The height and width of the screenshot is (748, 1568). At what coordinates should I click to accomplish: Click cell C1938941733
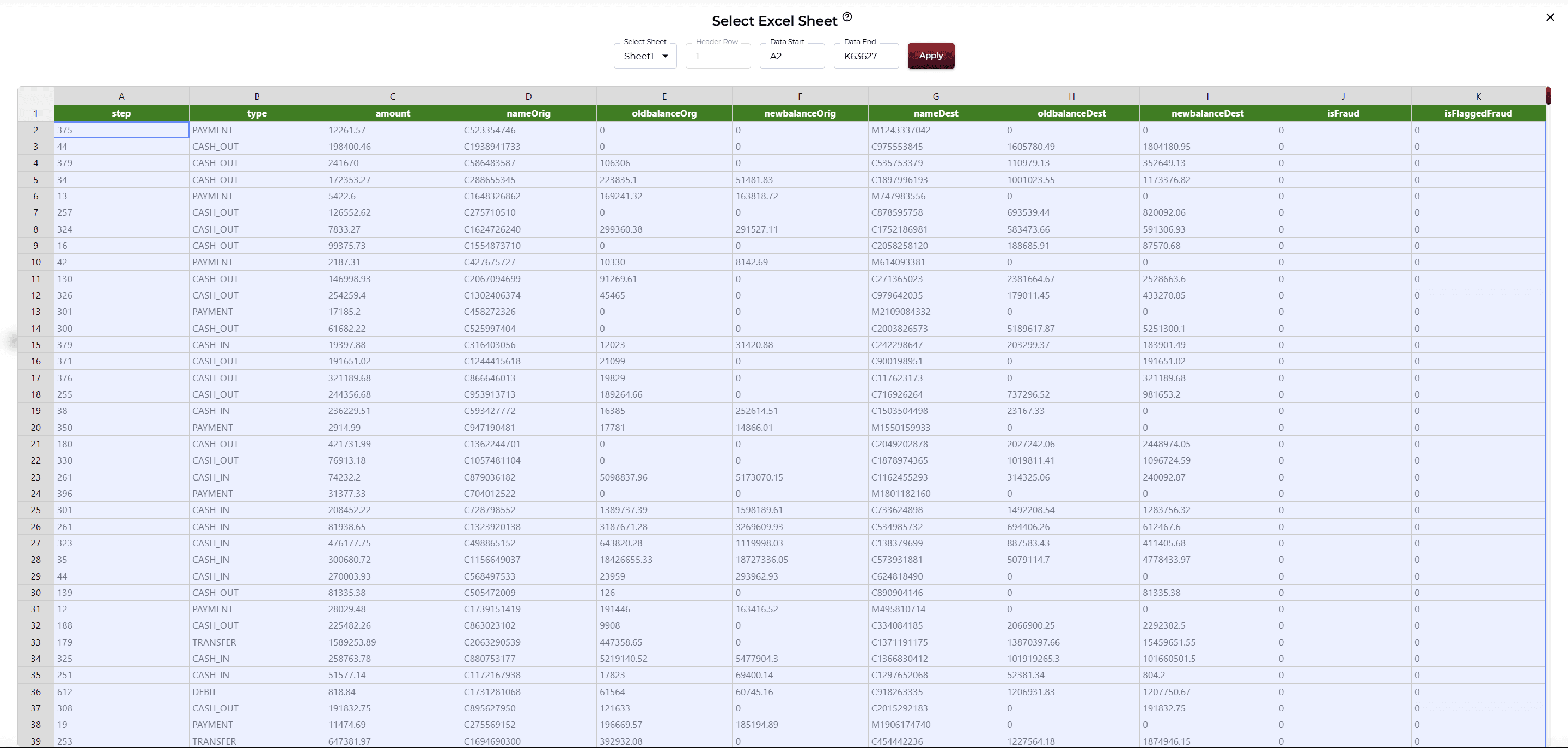pyautogui.click(x=528, y=146)
